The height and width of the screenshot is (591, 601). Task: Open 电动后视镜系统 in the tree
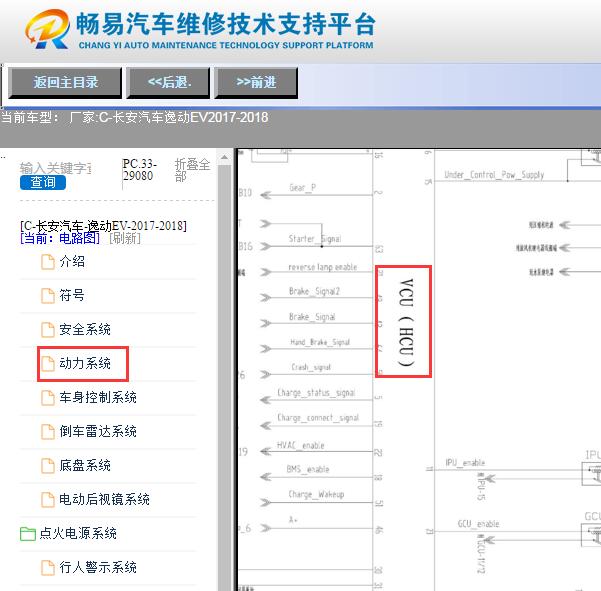pyautogui.click(x=105, y=500)
